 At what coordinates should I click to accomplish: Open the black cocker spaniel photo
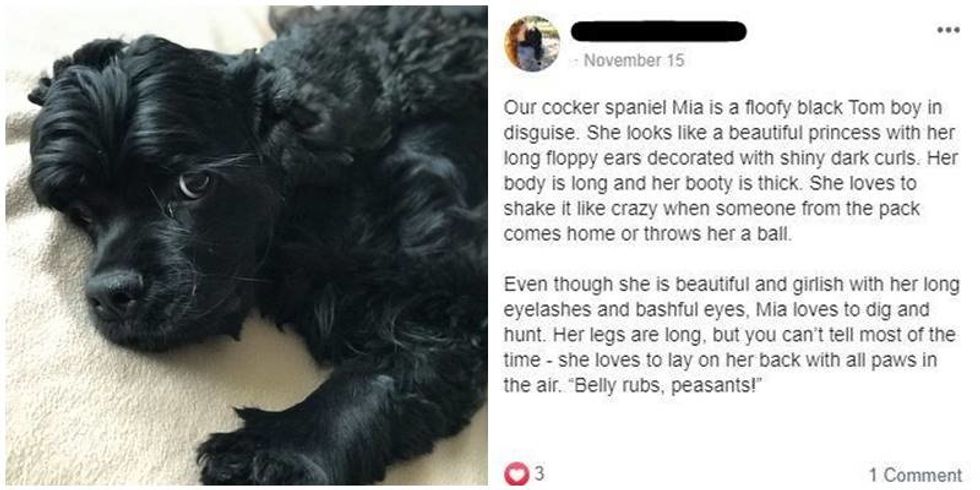246,245
